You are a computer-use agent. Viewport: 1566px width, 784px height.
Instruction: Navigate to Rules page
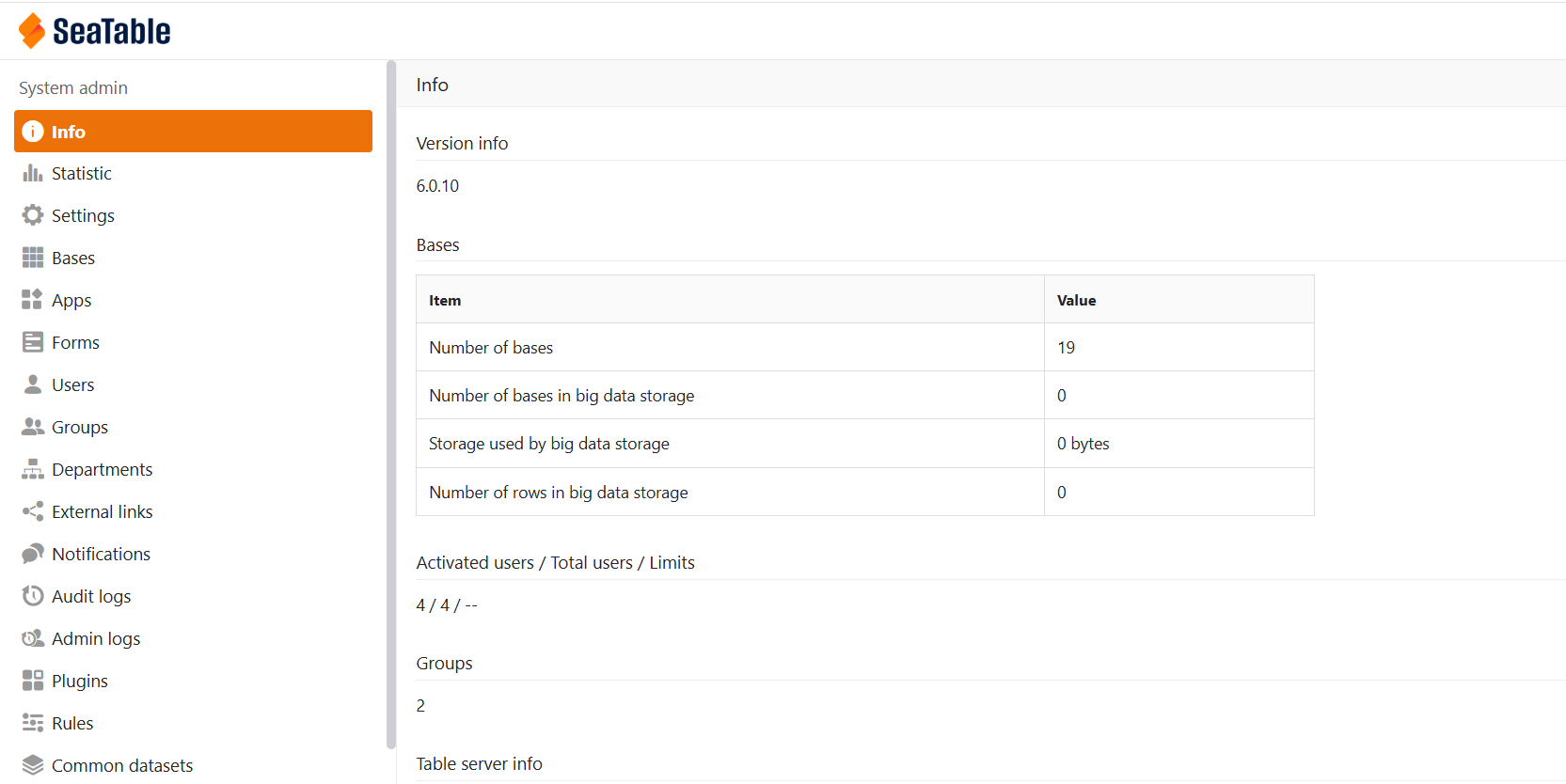click(72, 723)
